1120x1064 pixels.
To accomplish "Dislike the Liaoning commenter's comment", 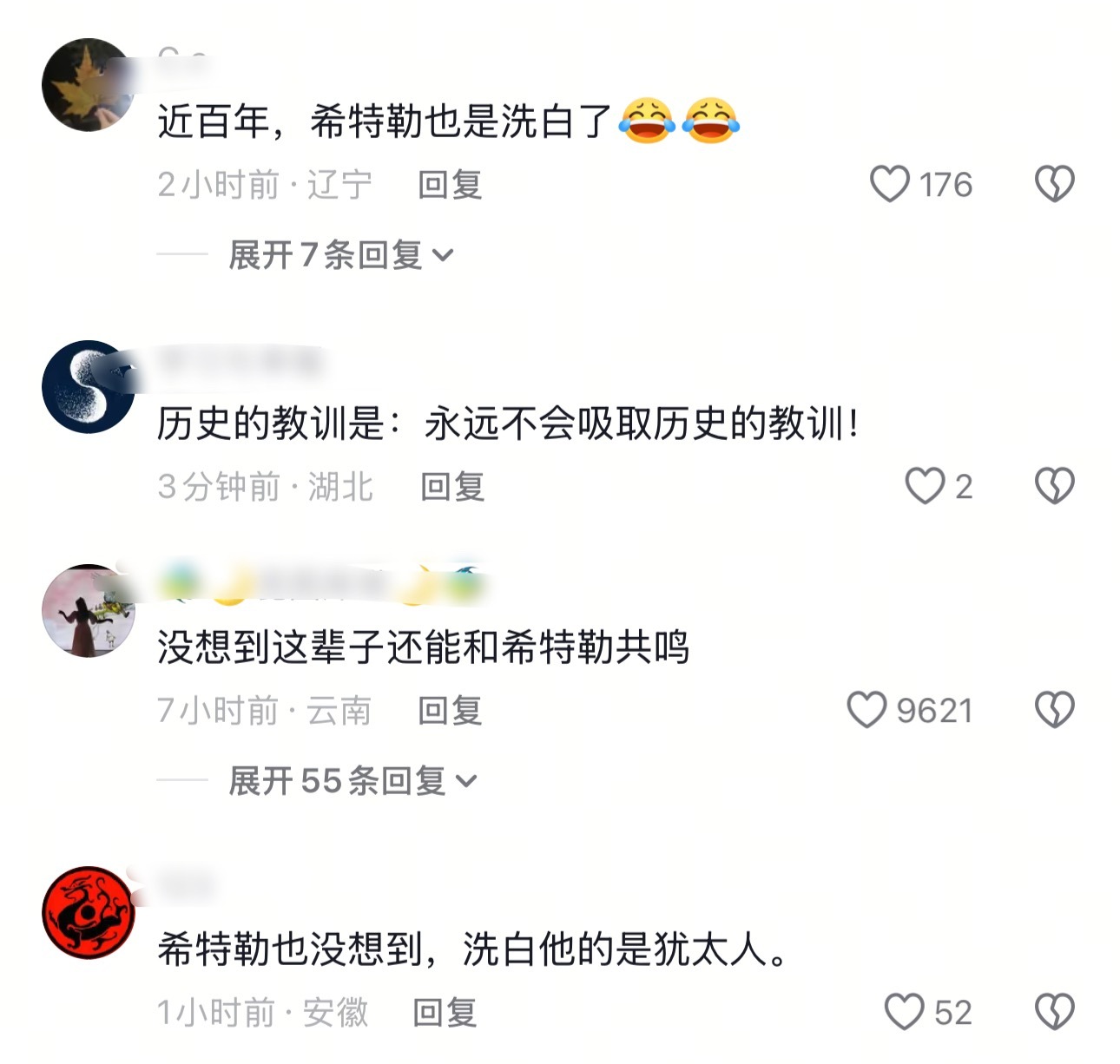I will point(1055,184).
